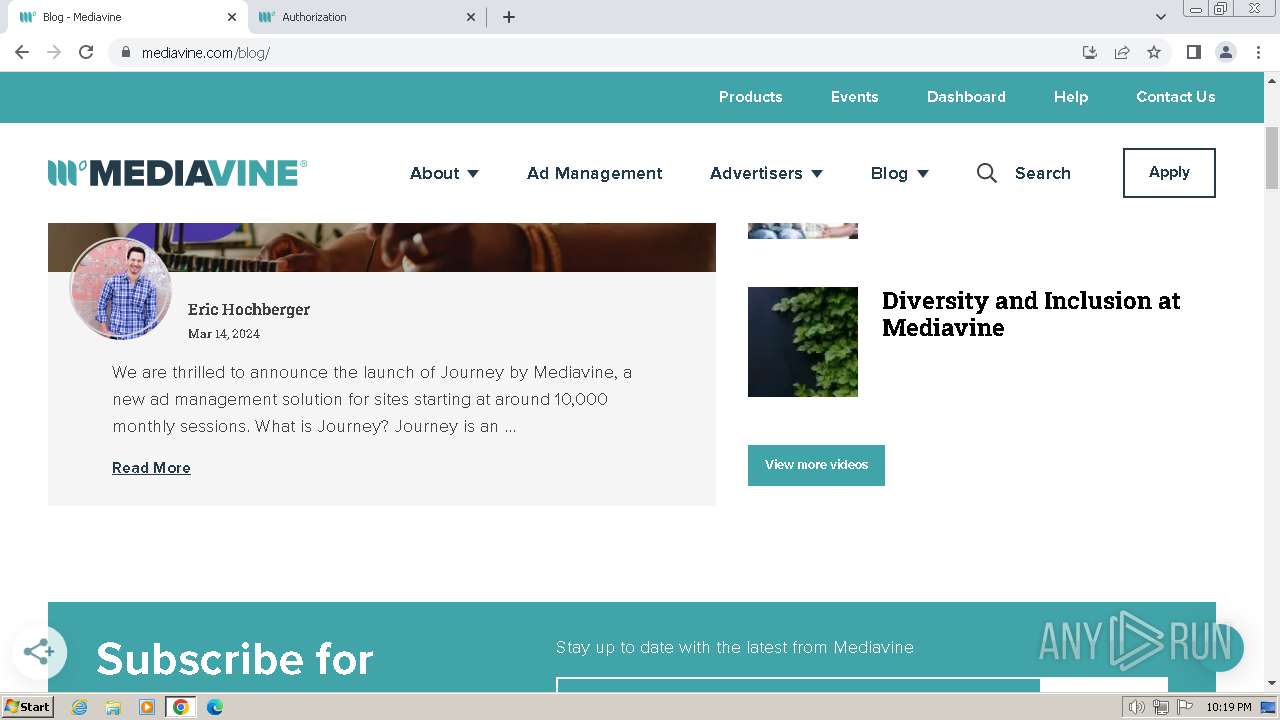Open Chrome three-dot menu
The height and width of the screenshot is (720, 1280).
click(x=1258, y=52)
